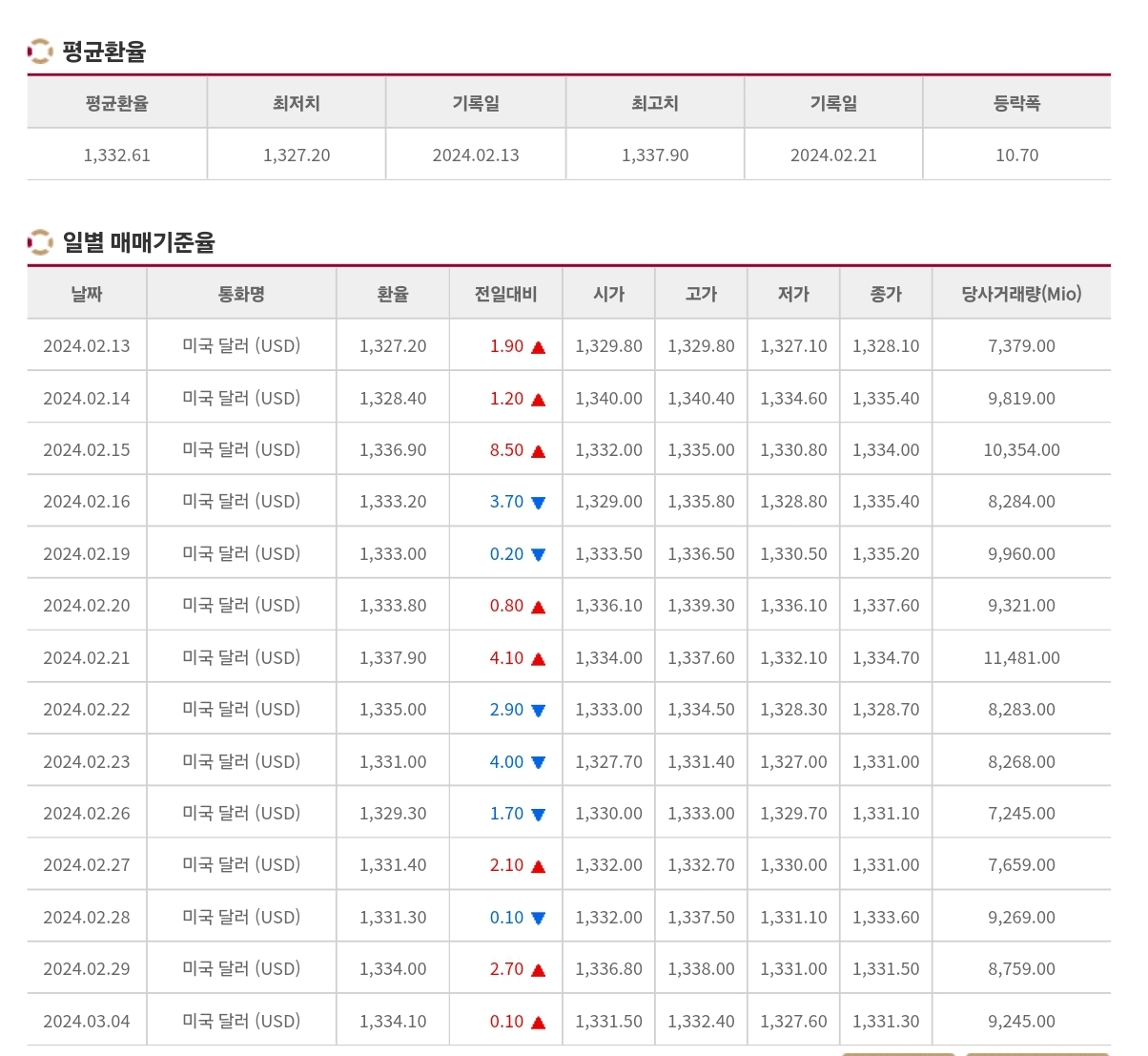Select the exchange rate 1,336.90

click(393, 450)
